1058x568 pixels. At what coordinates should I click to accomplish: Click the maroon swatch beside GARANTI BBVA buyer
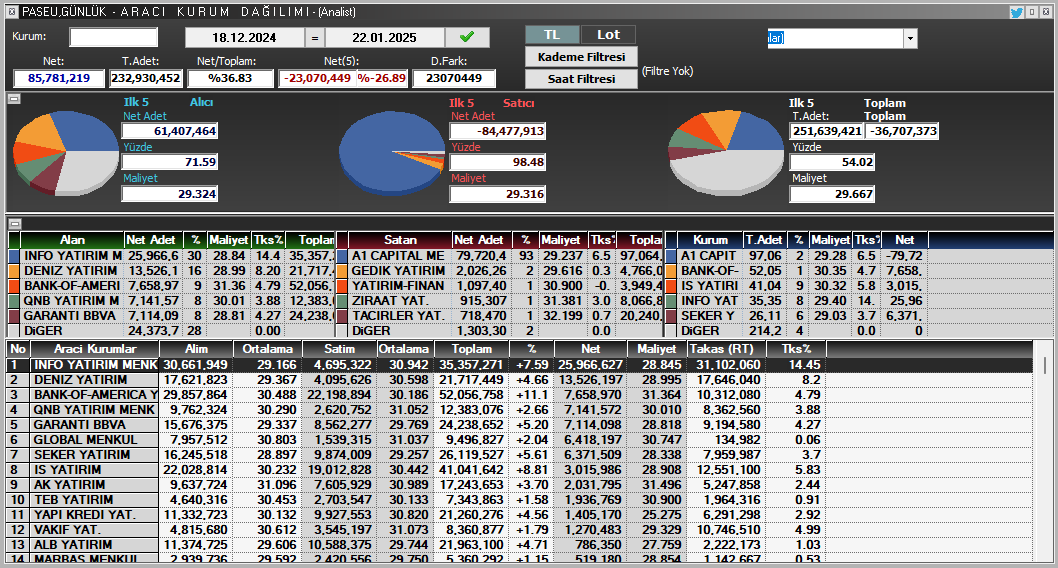[x=14, y=316]
